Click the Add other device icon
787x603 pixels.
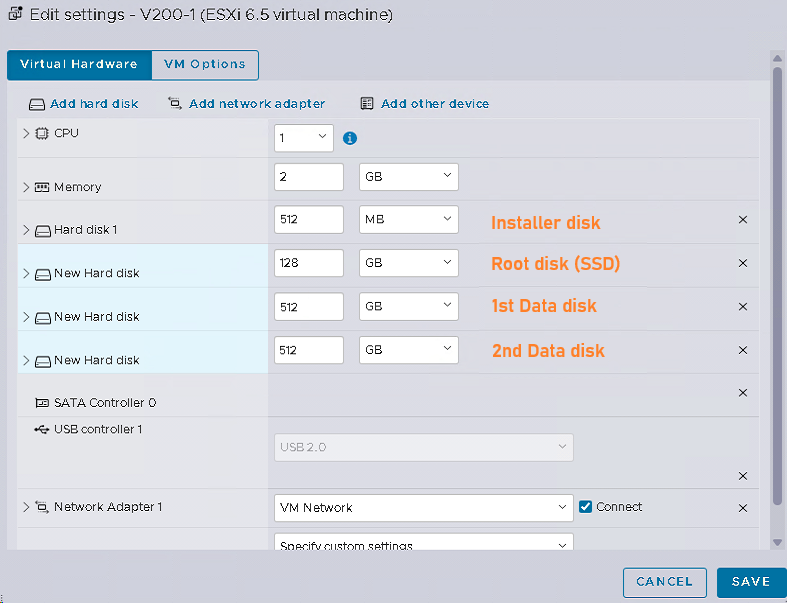(367, 103)
